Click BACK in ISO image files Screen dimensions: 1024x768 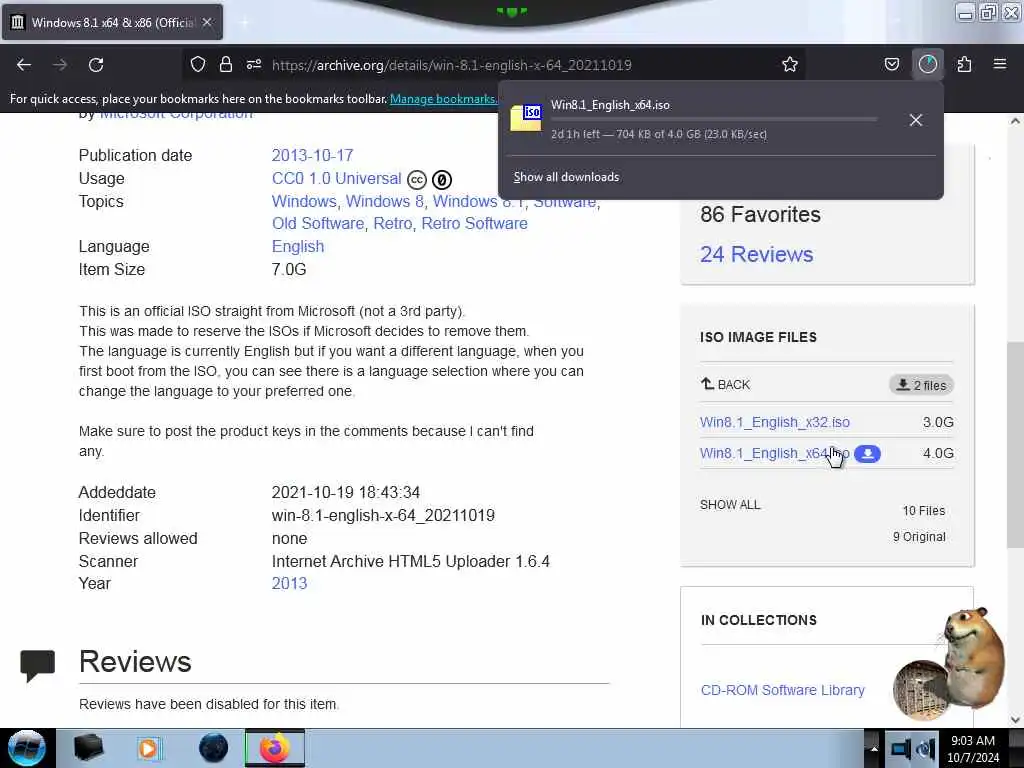click(726, 385)
